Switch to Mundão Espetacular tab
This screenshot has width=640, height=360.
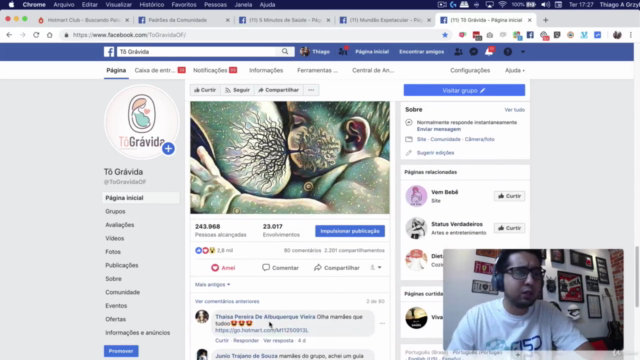point(385,20)
